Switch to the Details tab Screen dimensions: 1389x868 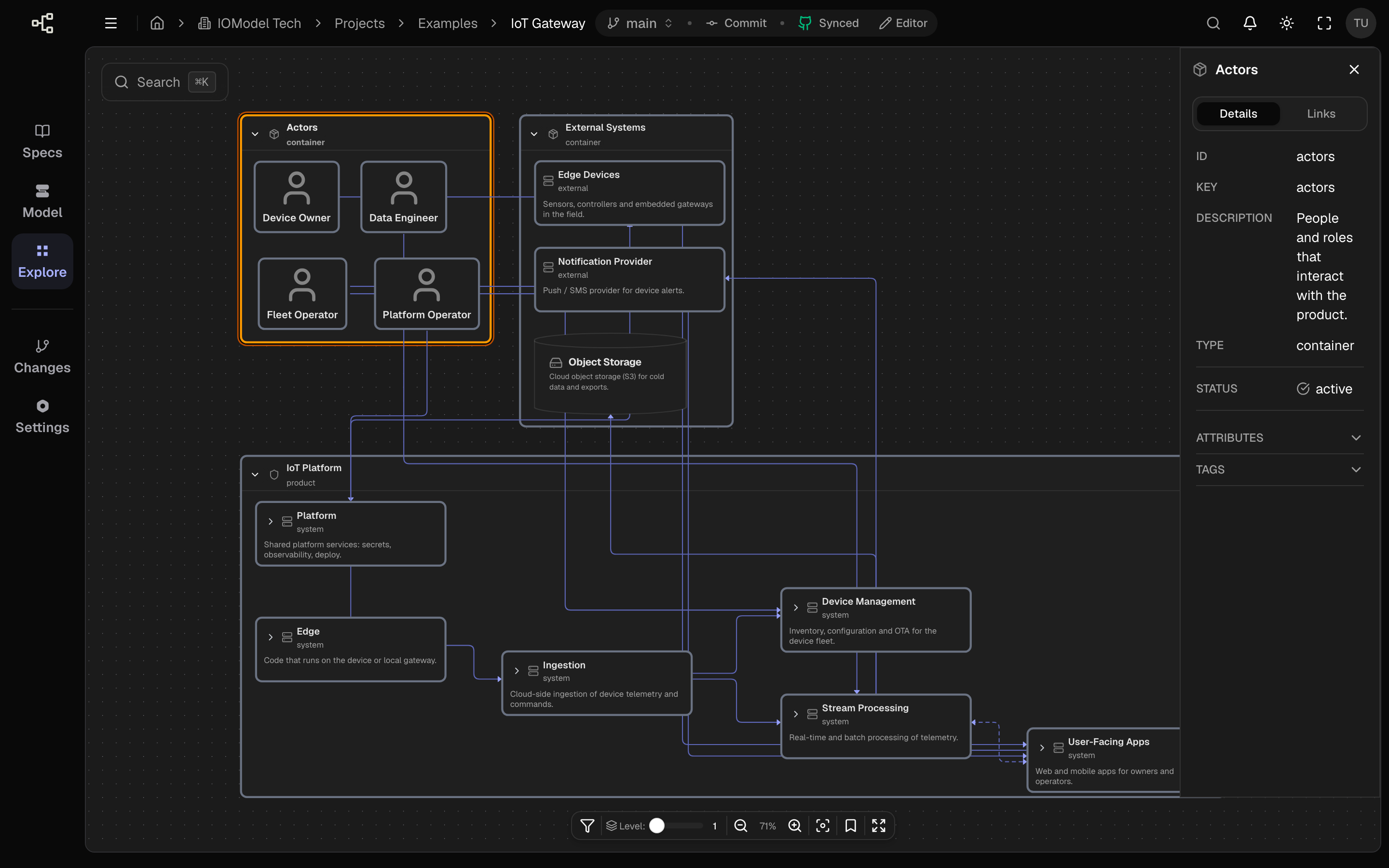pyautogui.click(x=1238, y=114)
